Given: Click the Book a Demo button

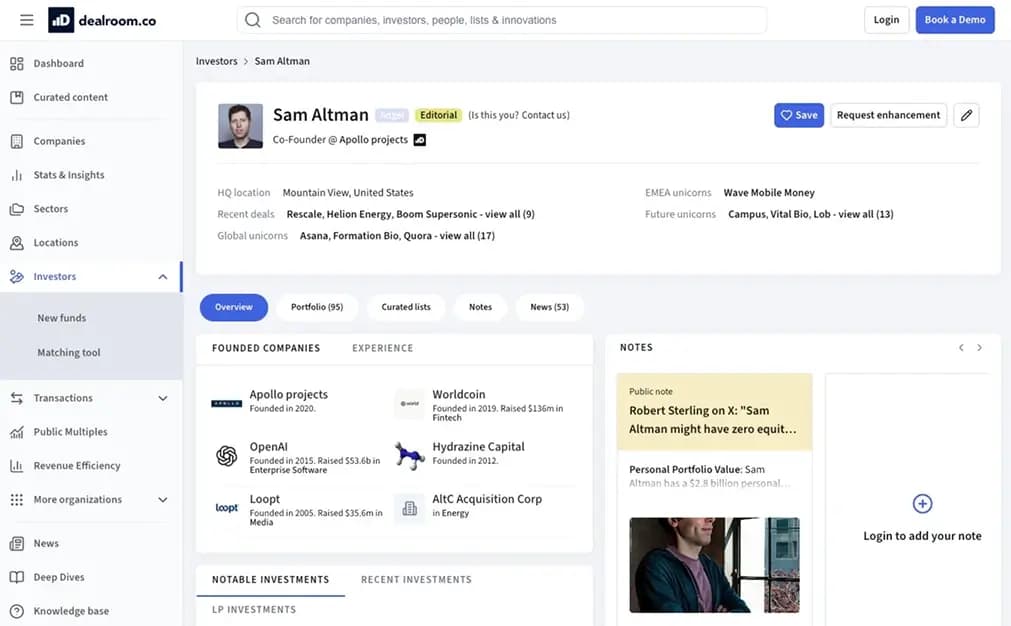Looking at the screenshot, I should tap(955, 20).
